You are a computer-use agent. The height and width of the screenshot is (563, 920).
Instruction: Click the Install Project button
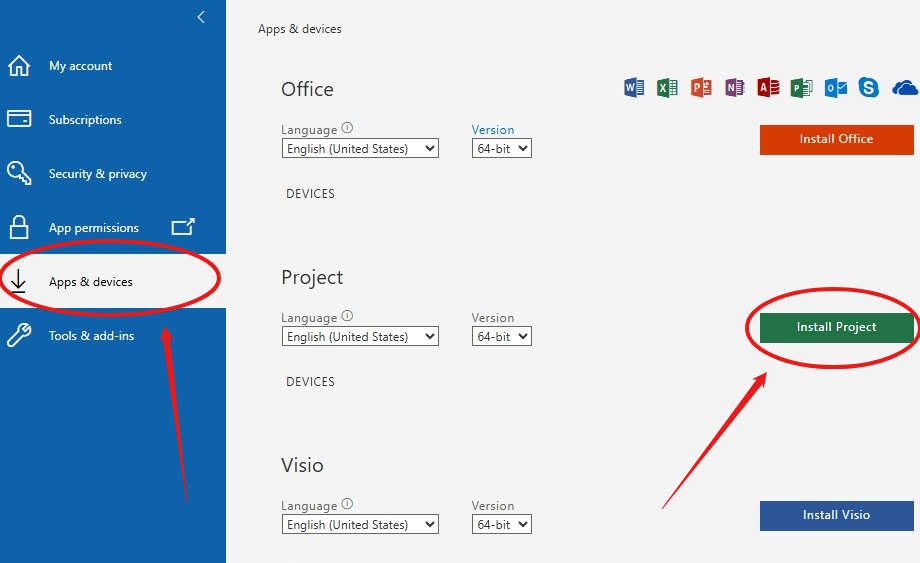point(837,328)
